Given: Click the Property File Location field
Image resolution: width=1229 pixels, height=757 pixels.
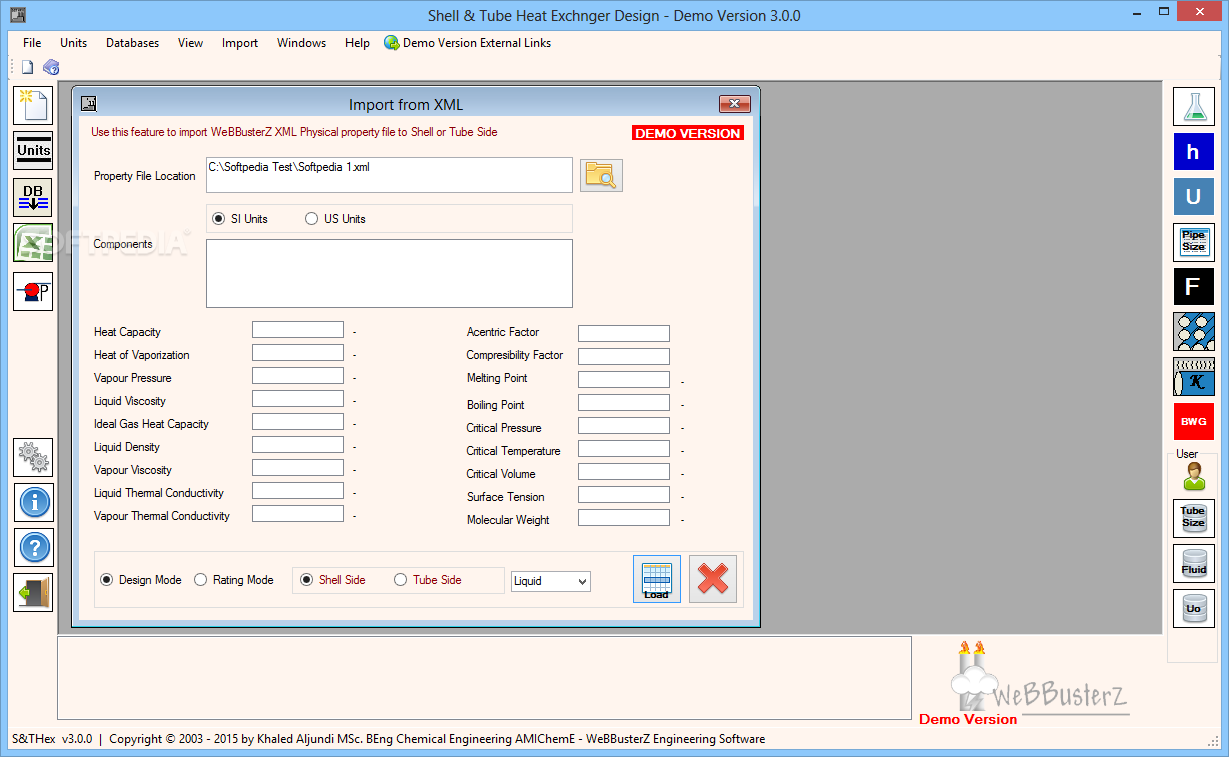Looking at the screenshot, I should pyautogui.click(x=389, y=175).
